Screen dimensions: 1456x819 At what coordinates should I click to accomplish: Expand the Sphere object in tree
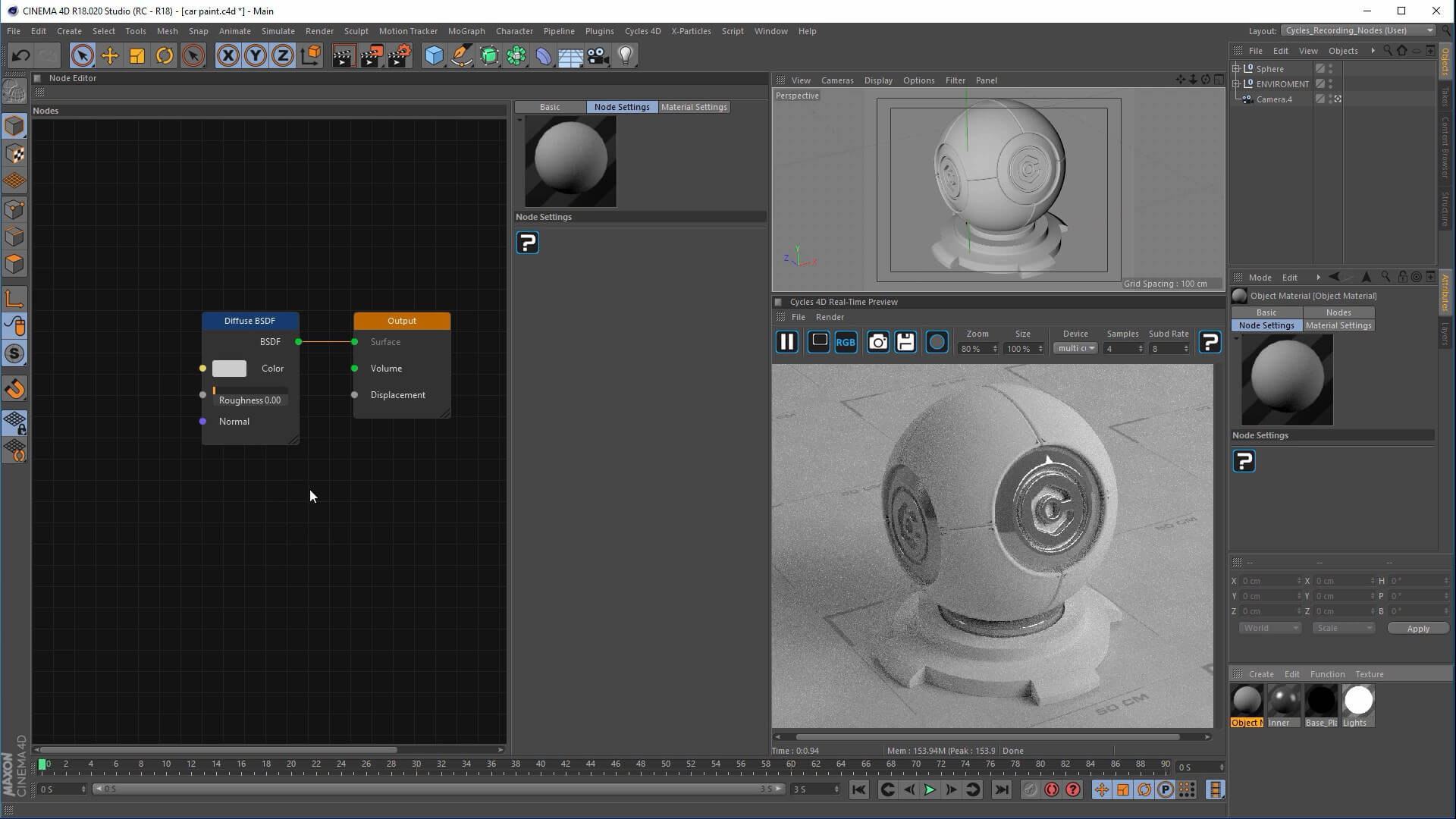(1236, 68)
